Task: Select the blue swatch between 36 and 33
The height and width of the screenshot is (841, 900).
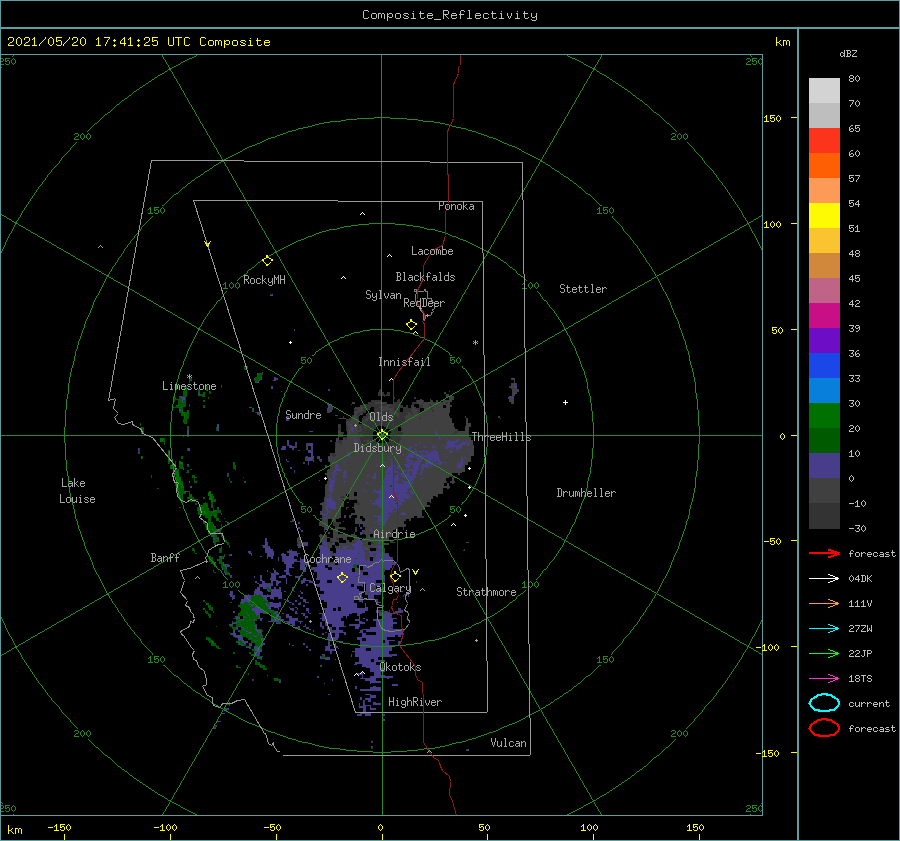Action: 824,366
